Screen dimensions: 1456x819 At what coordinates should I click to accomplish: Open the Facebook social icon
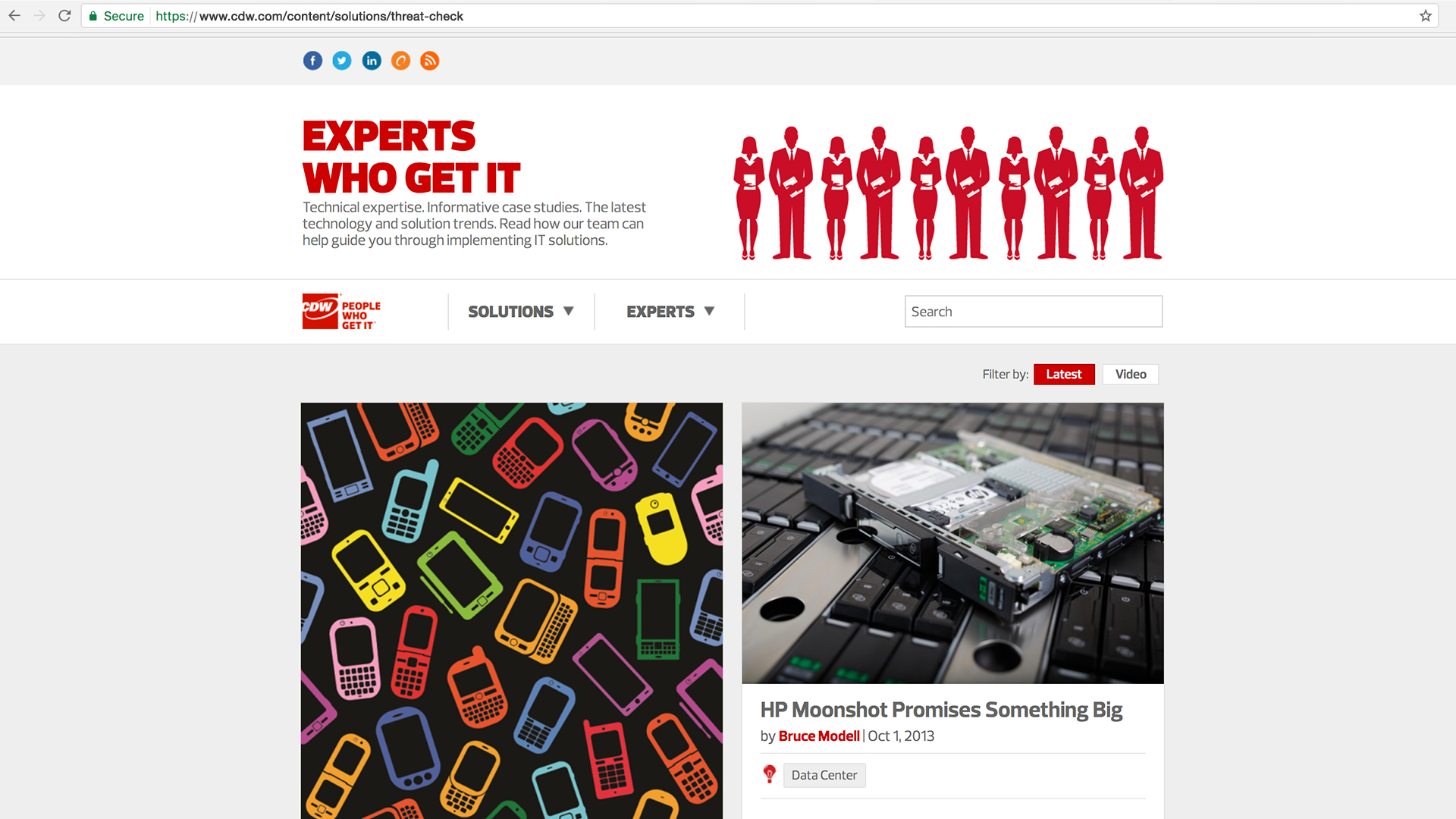[312, 61]
